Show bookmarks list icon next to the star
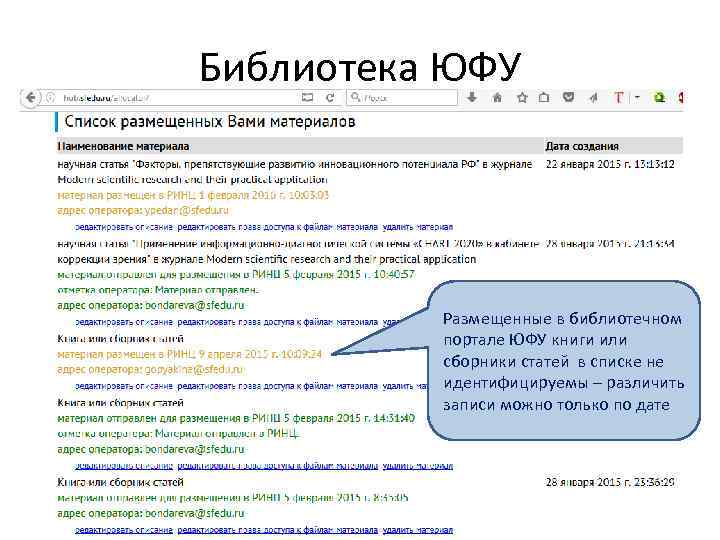720x540 pixels. click(544, 97)
